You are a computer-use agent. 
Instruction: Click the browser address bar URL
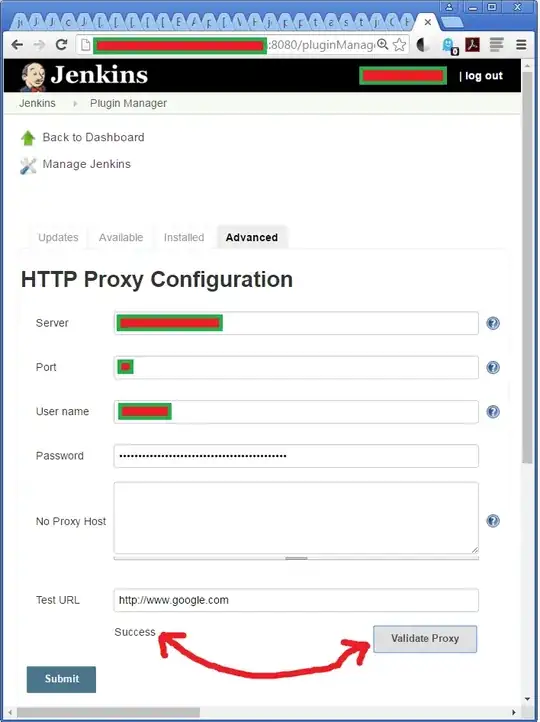pos(235,45)
